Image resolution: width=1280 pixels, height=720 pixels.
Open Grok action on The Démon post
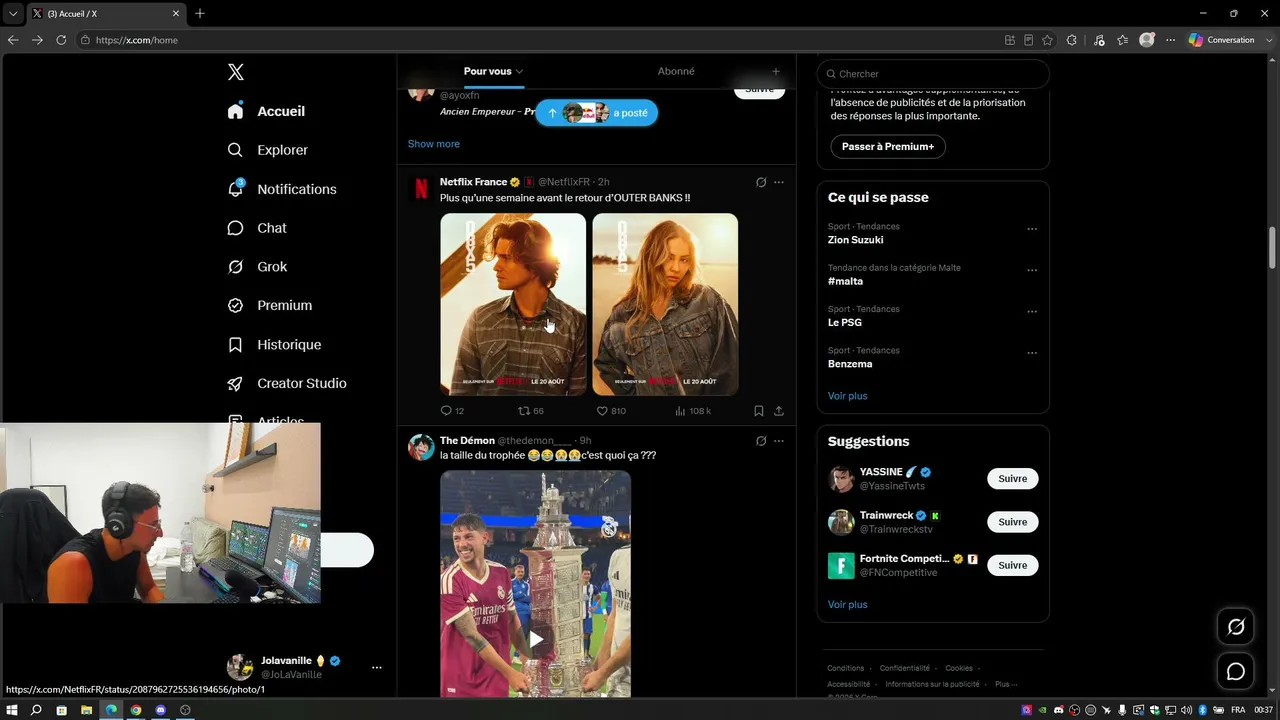pyautogui.click(x=761, y=441)
